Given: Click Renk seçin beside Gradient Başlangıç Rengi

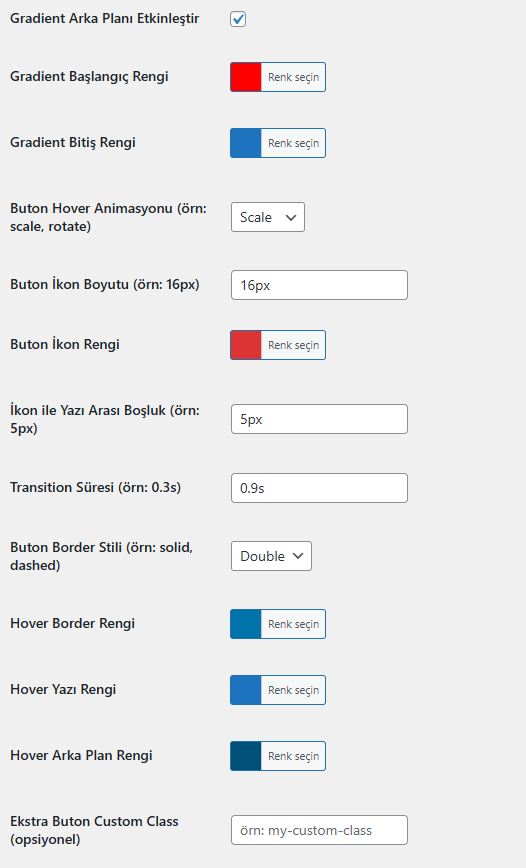Looking at the screenshot, I should [x=293, y=77].
